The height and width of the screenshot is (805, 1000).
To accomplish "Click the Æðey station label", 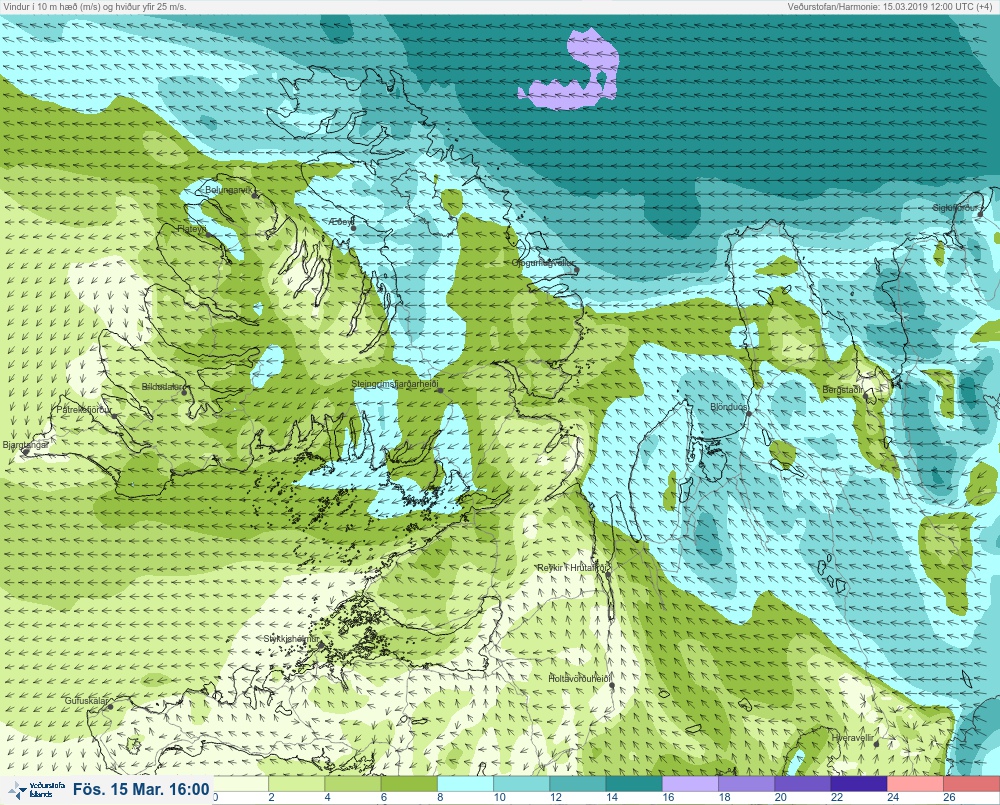I will pos(341,221).
